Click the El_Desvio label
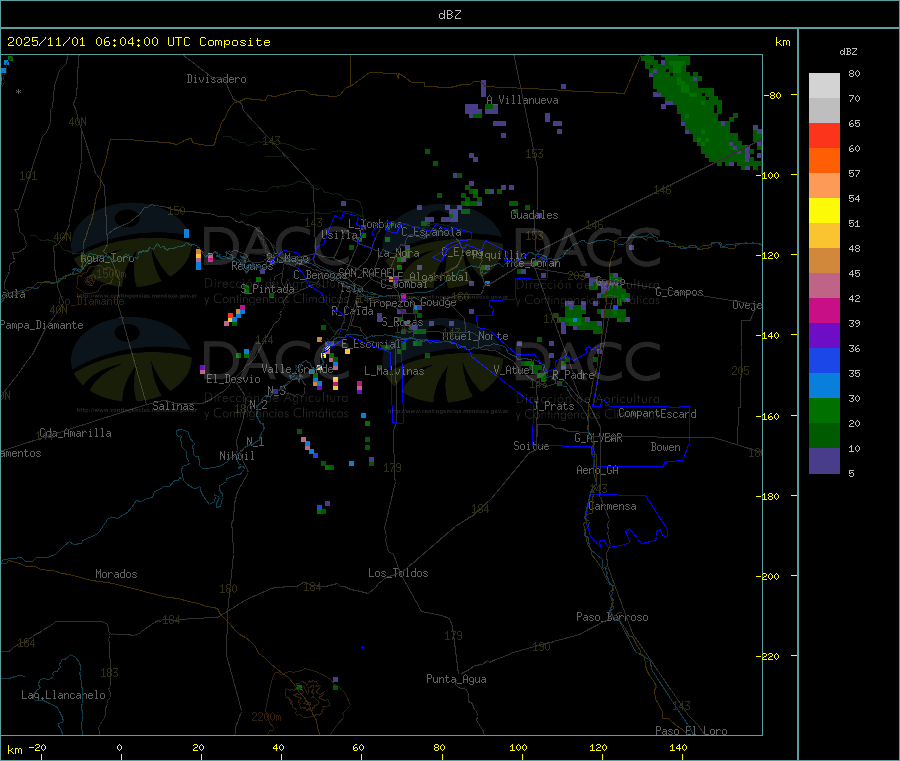The height and width of the screenshot is (761, 900). pyautogui.click(x=234, y=379)
